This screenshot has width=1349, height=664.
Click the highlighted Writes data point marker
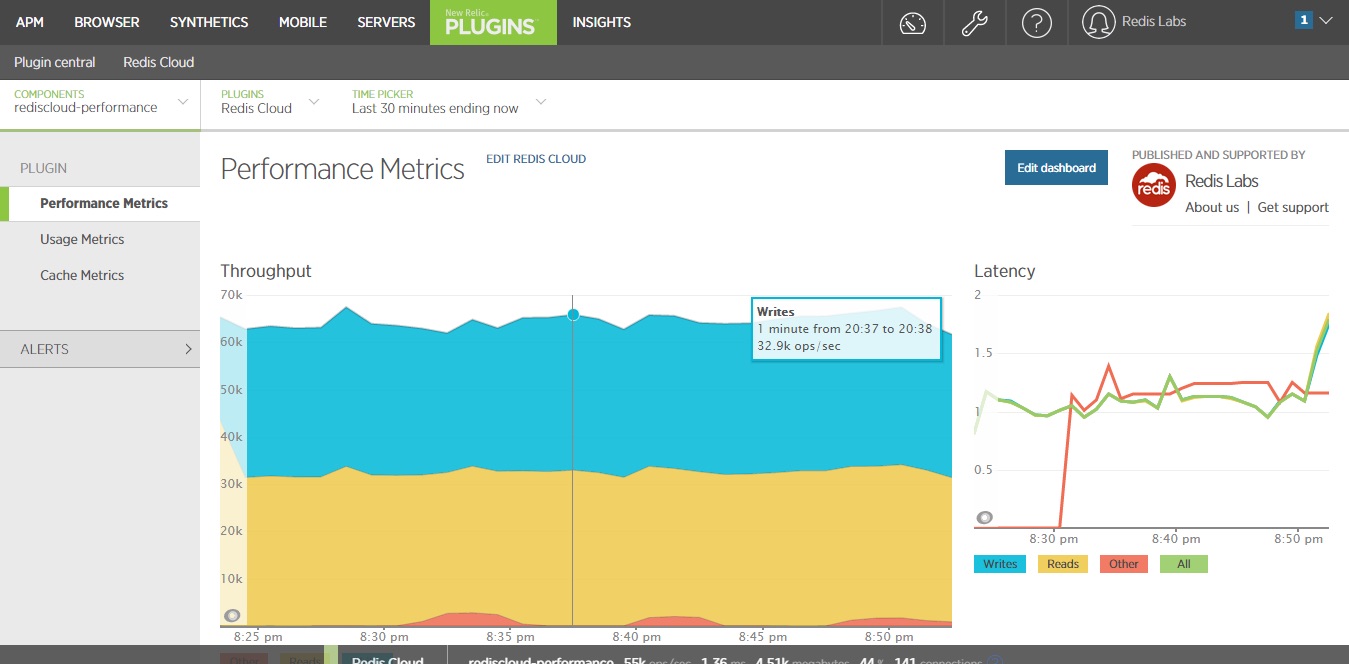(573, 314)
